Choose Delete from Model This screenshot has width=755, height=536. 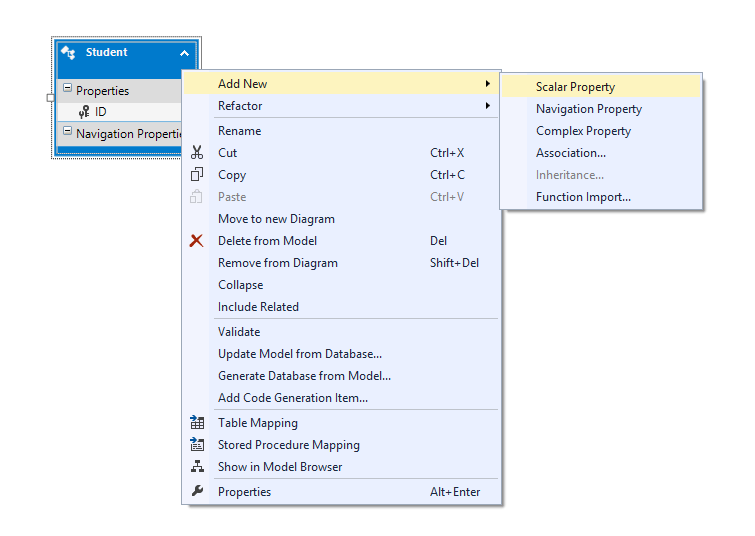(341, 241)
